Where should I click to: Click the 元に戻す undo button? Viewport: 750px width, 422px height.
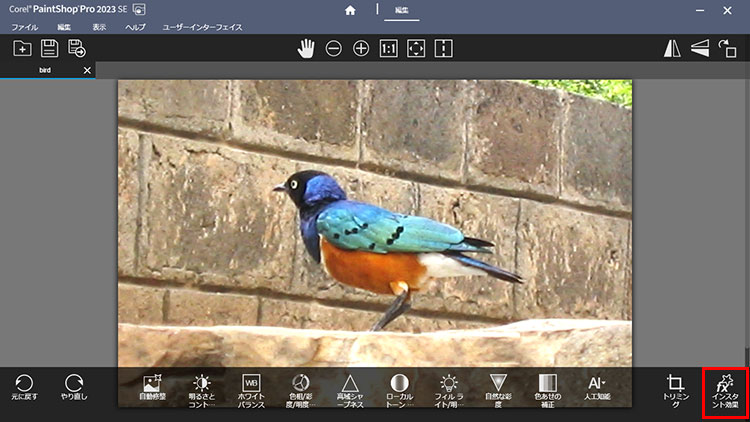(25, 388)
